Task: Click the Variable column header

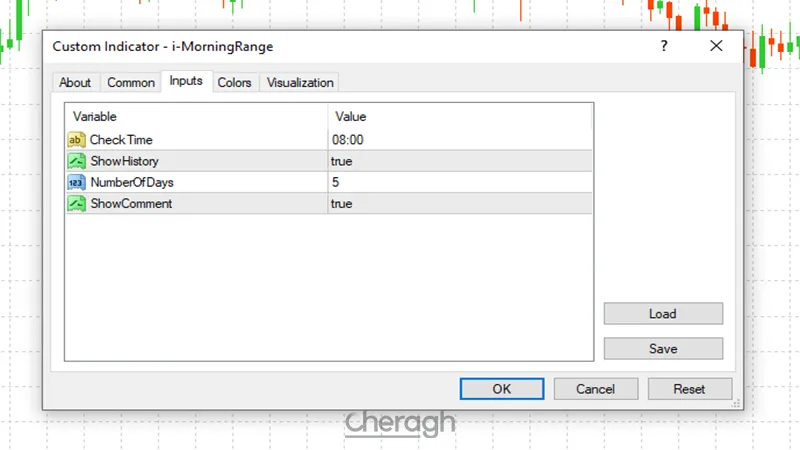Action: [196, 117]
